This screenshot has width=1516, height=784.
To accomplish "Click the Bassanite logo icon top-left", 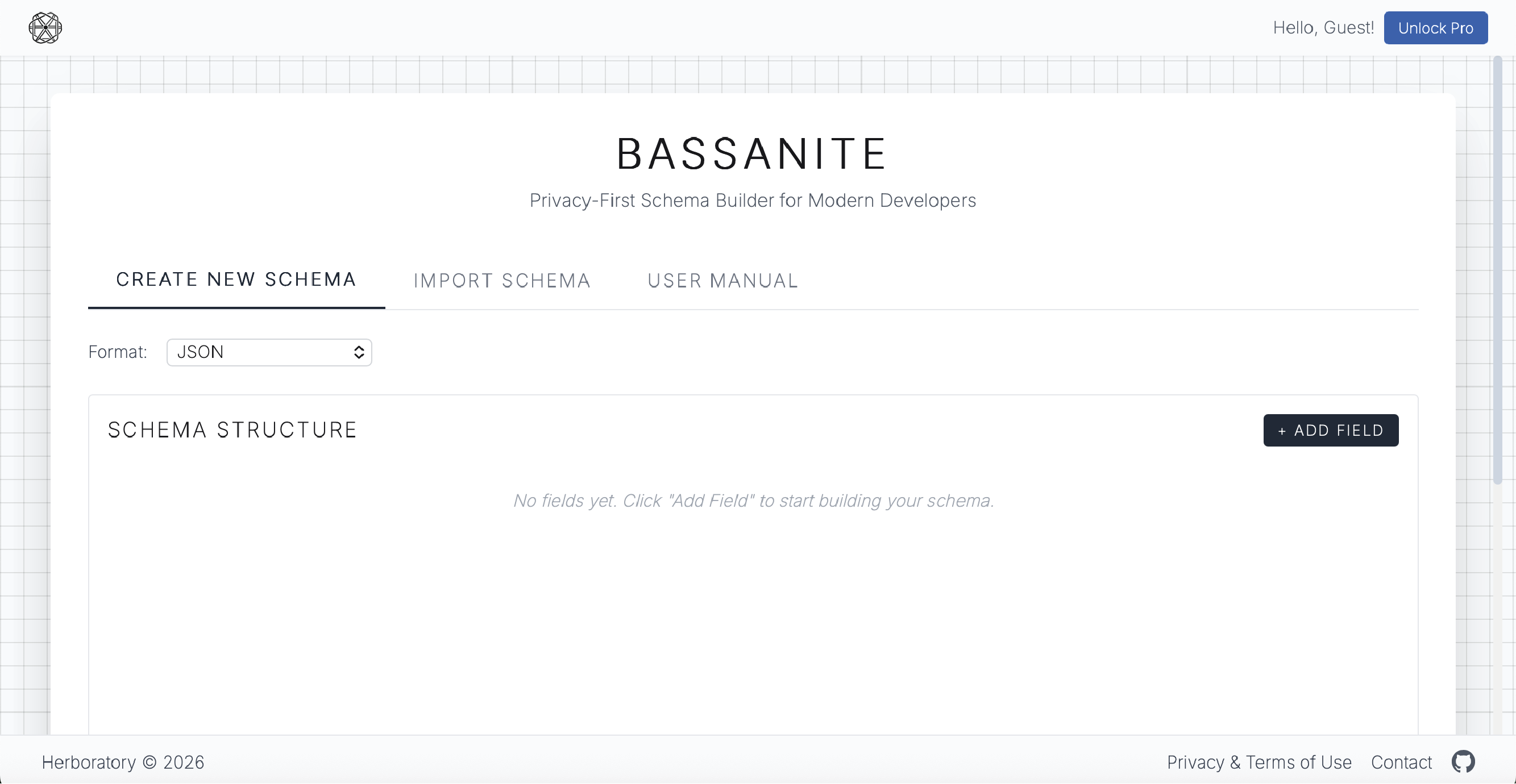I will pyautogui.click(x=44, y=28).
